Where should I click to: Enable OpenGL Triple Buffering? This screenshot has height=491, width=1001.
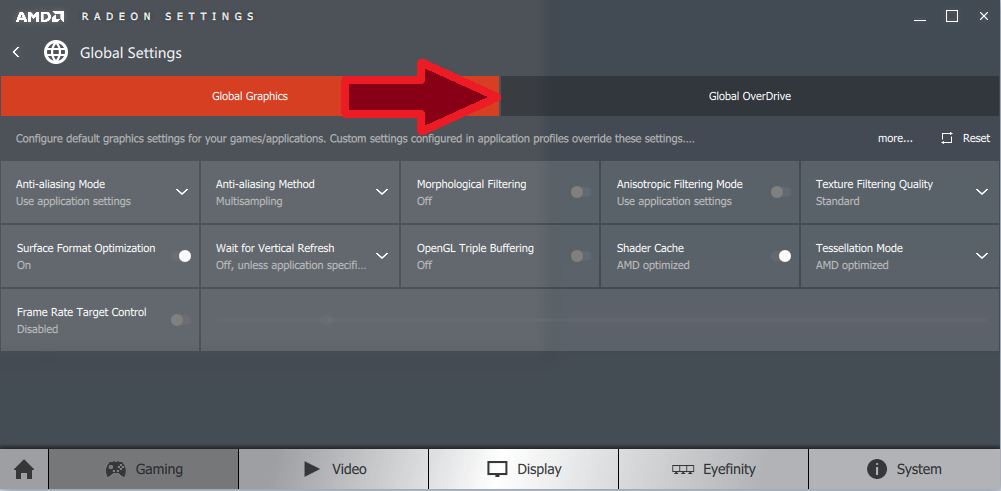coord(580,256)
